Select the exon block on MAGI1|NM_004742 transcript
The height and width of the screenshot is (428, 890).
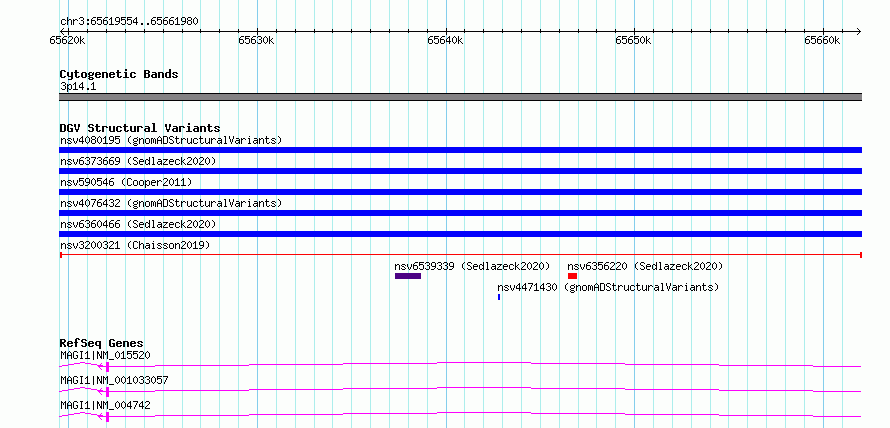[107, 416]
